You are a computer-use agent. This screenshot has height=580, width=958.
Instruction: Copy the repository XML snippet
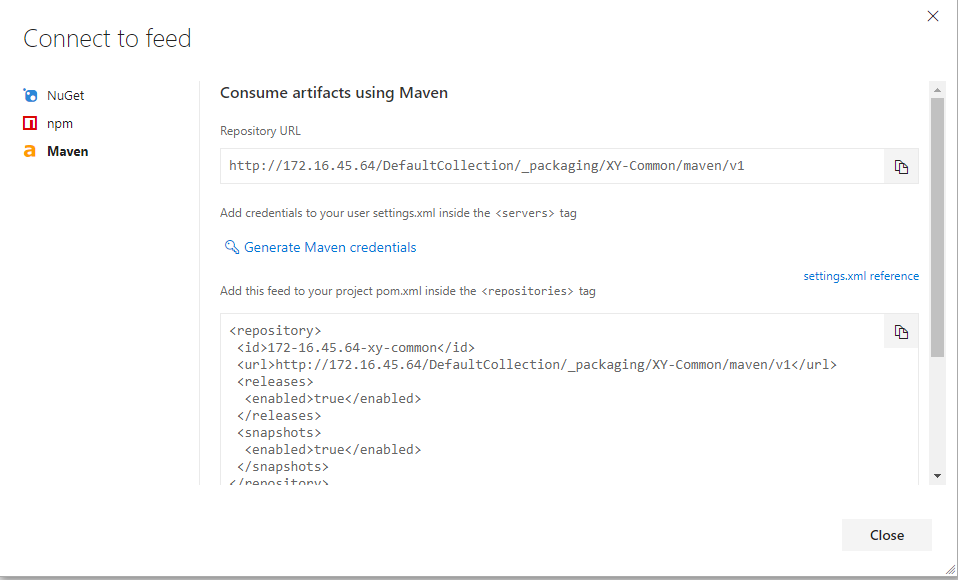[x=901, y=331]
